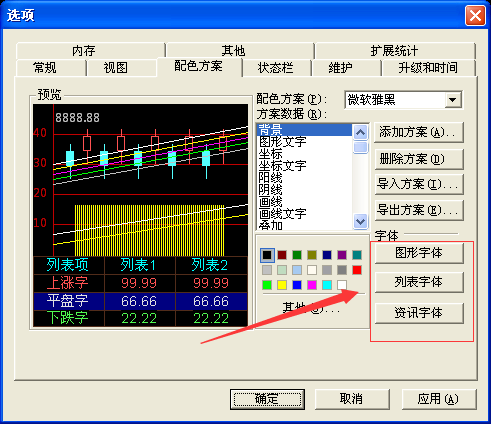Open the 配色方案 combo box showing 微软雅黑
This screenshot has height=424, width=491.
pyautogui.click(x=403, y=100)
